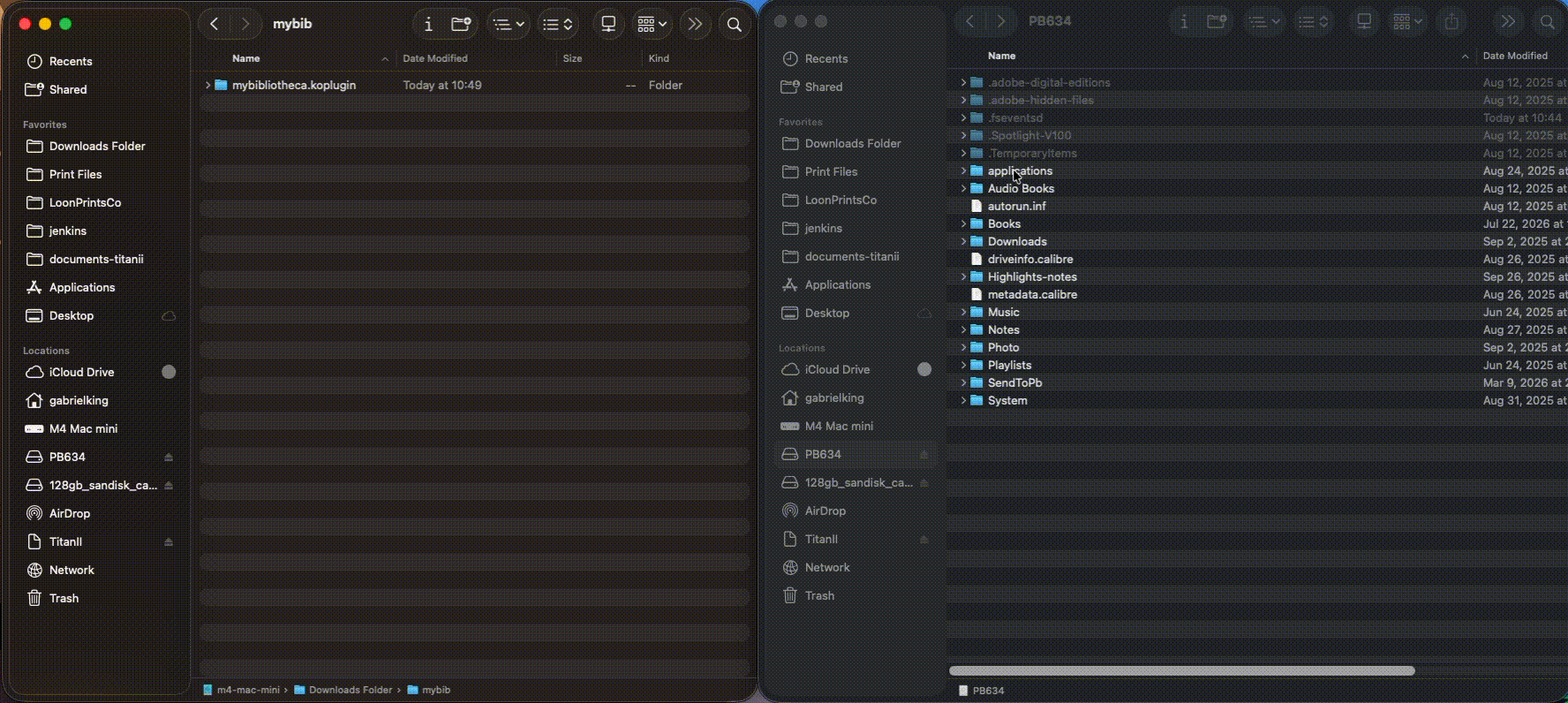Click Back arrow in PB634 window

(x=969, y=22)
